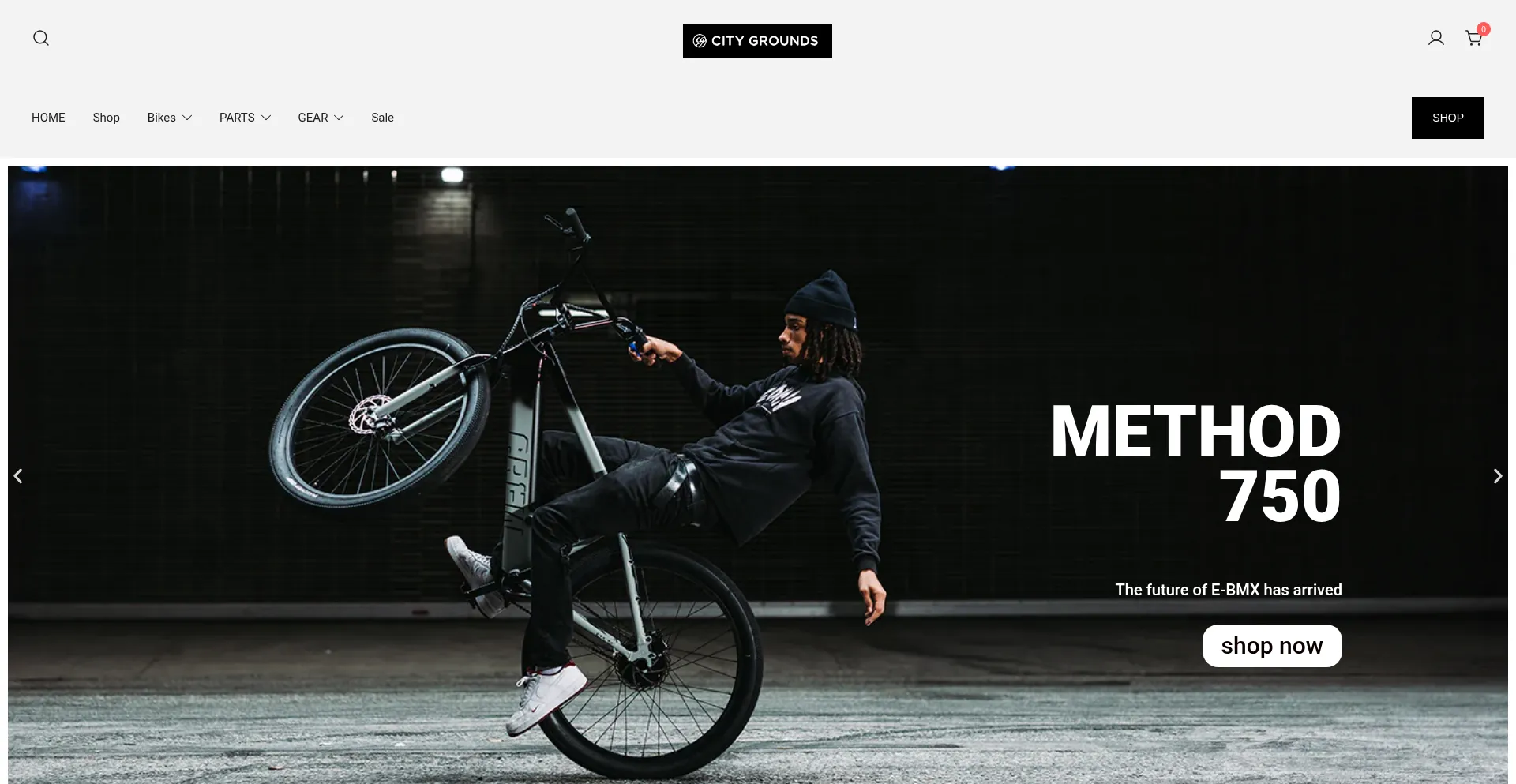Click the Bikes menu label
Image resolution: width=1516 pixels, height=784 pixels.
(161, 118)
